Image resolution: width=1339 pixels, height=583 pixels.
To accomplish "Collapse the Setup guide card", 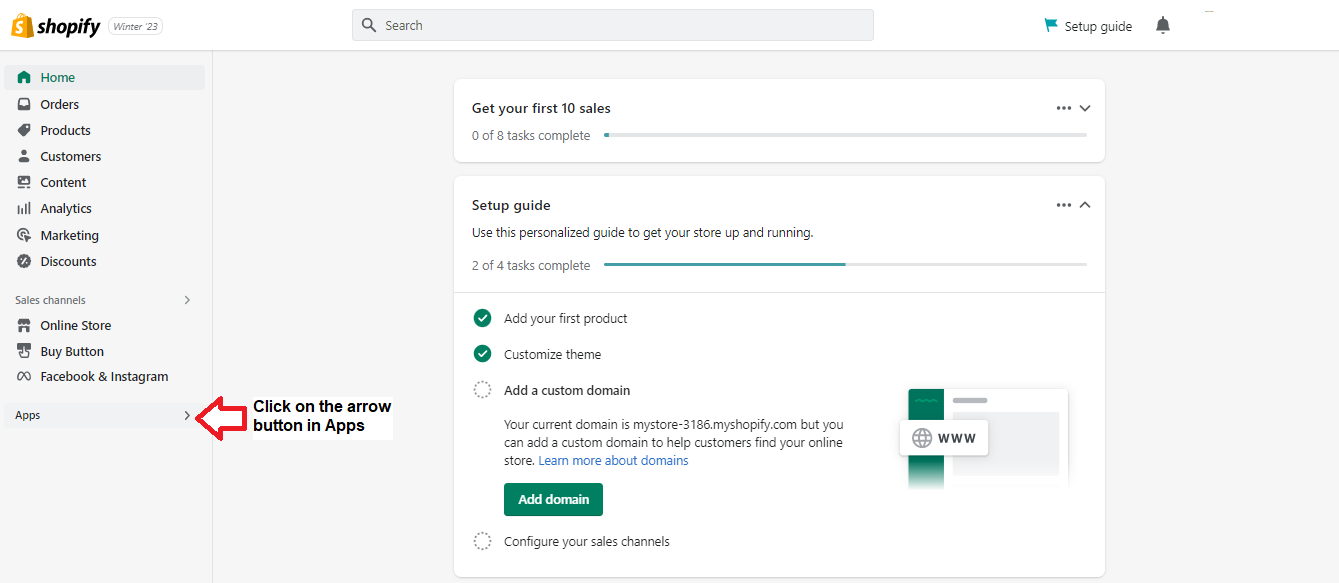I will (1085, 205).
